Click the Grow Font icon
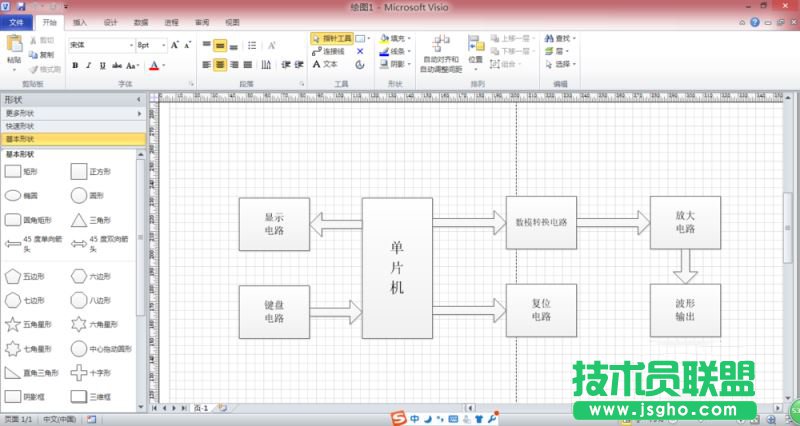The image size is (800, 426). (x=175, y=45)
